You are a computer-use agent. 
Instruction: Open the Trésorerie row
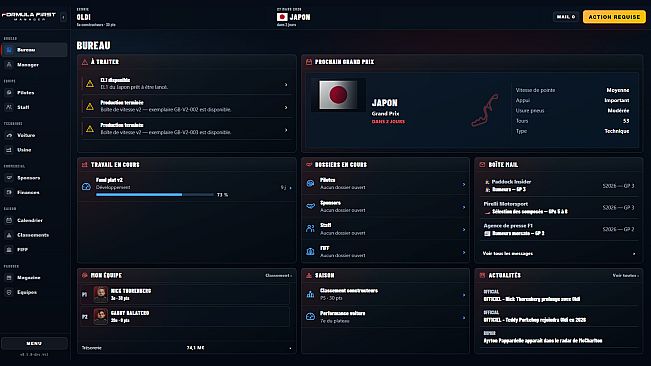click(186, 348)
